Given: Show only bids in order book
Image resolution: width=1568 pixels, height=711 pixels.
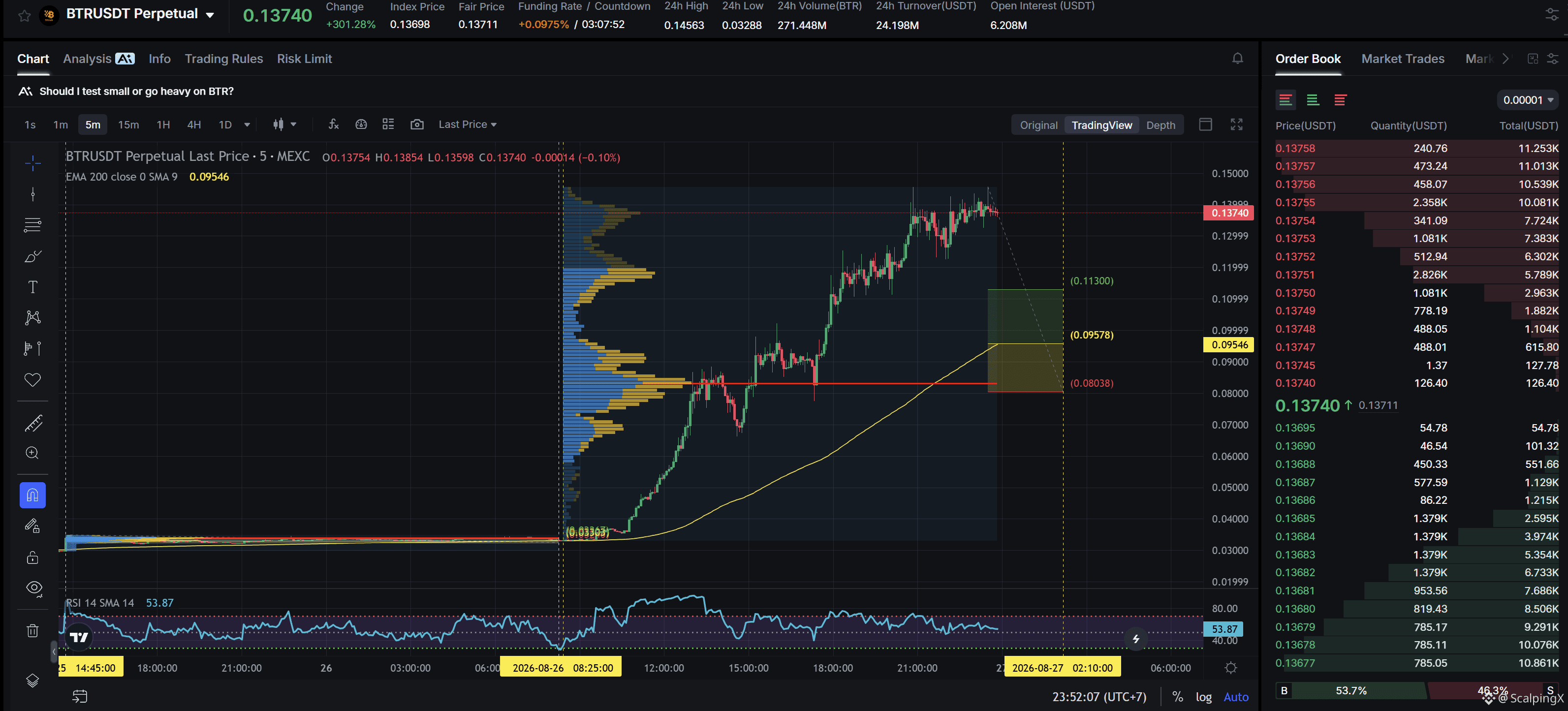Looking at the screenshot, I should 1313,100.
